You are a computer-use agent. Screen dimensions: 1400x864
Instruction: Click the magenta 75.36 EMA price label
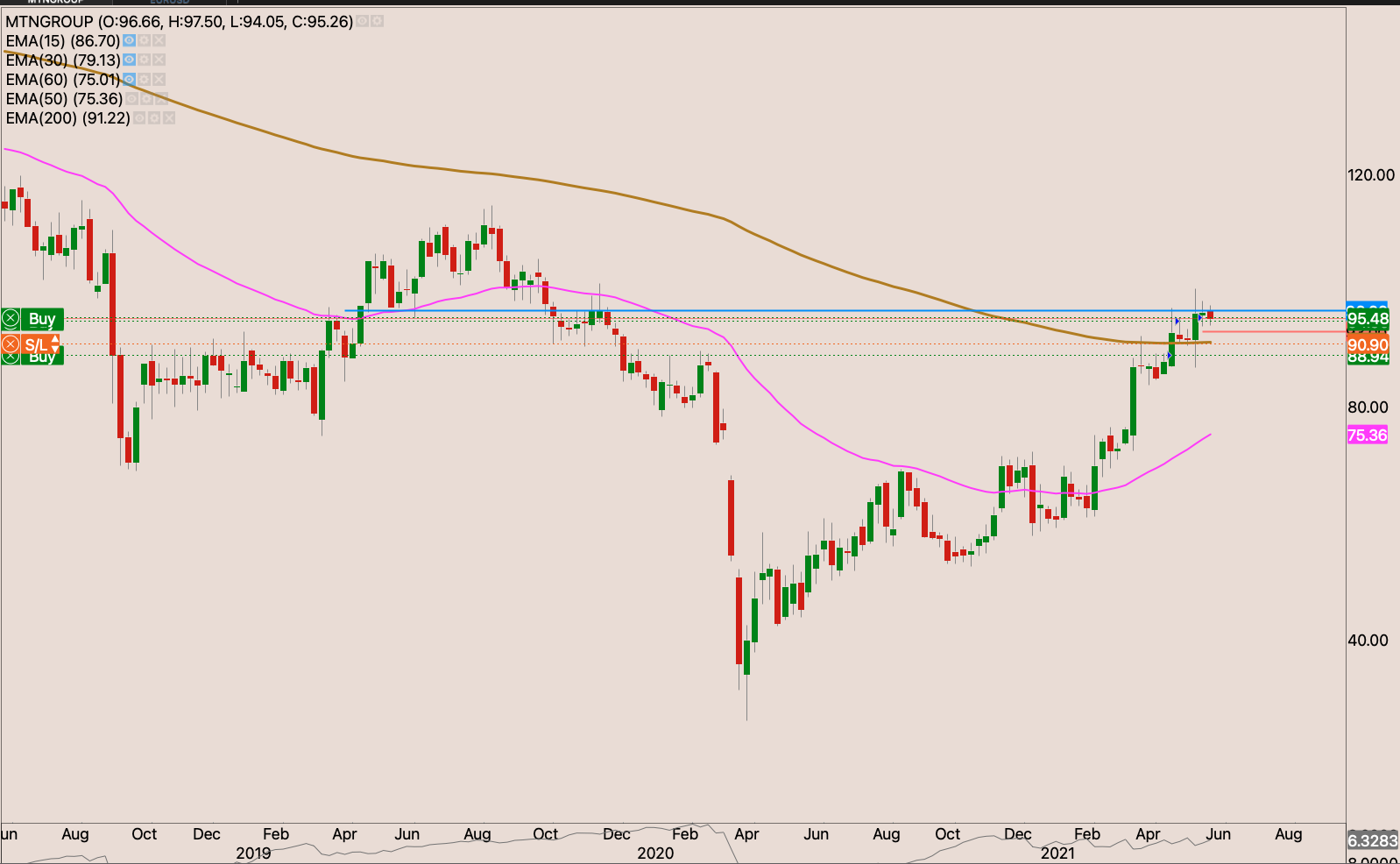coord(1367,436)
